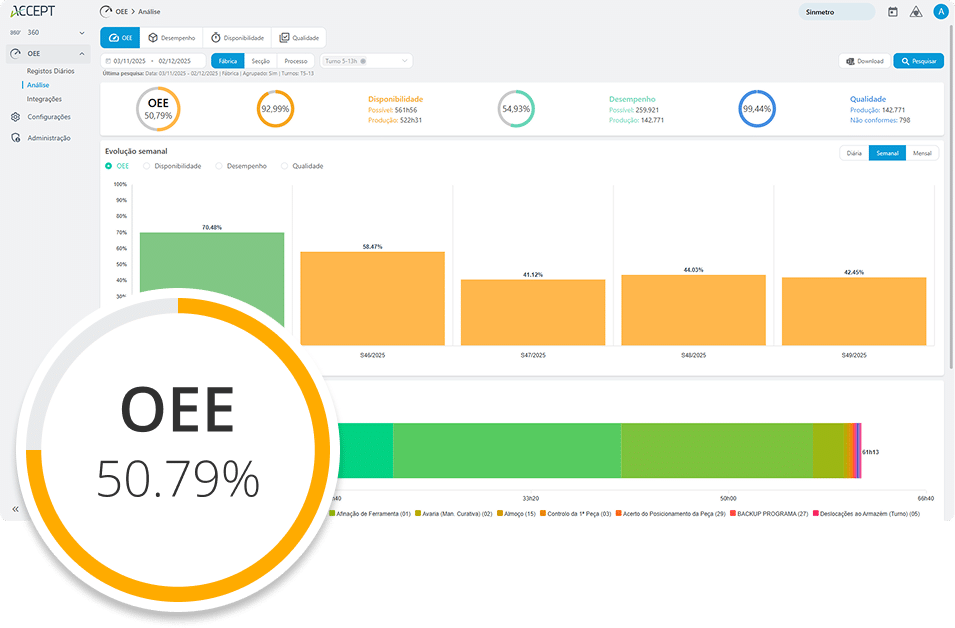This screenshot has height=628, width=955.
Task: Select the Disponibilidade radio button
Action: click(147, 166)
